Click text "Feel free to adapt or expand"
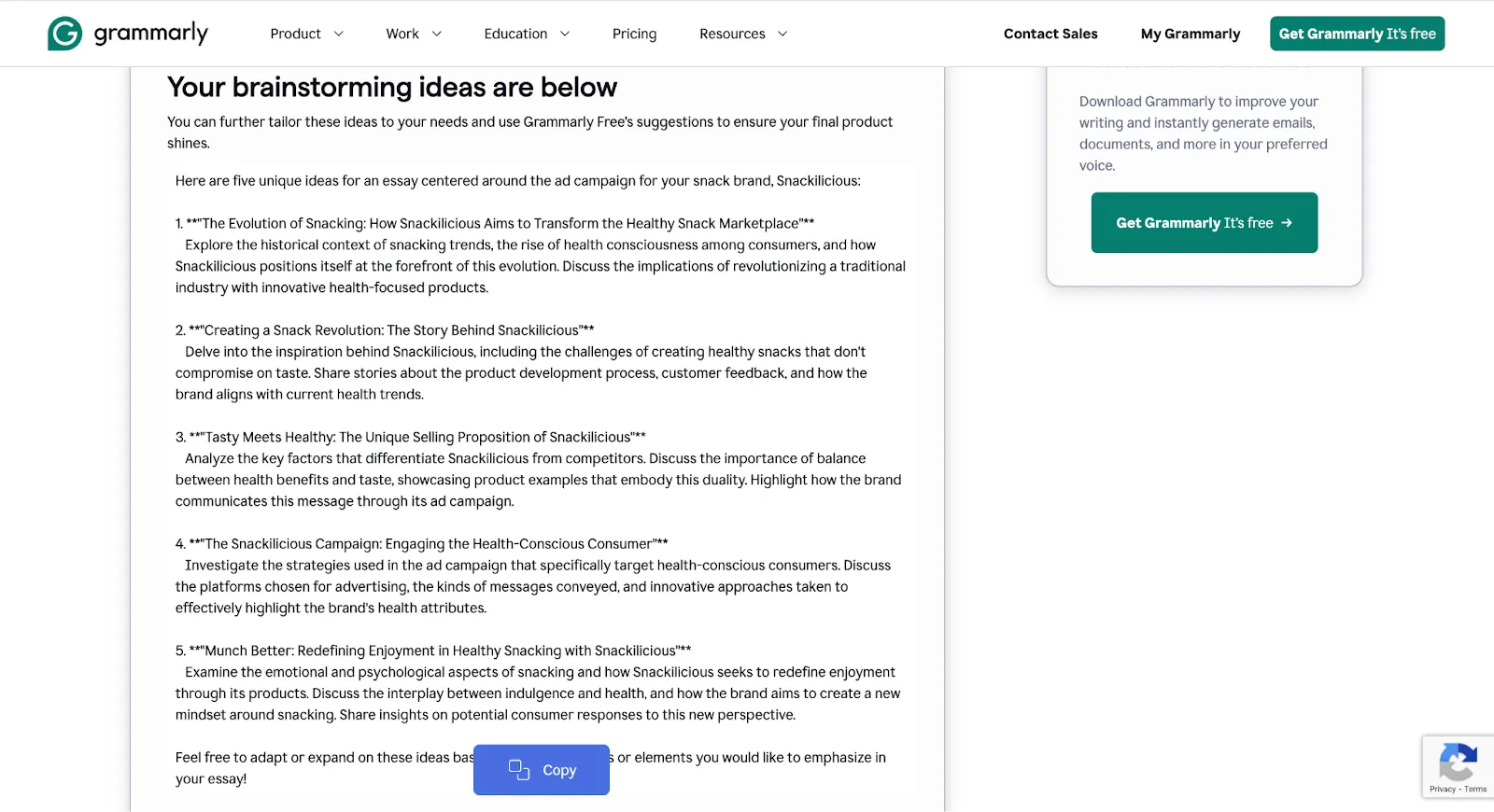The width and height of the screenshot is (1494, 812). point(264,758)
